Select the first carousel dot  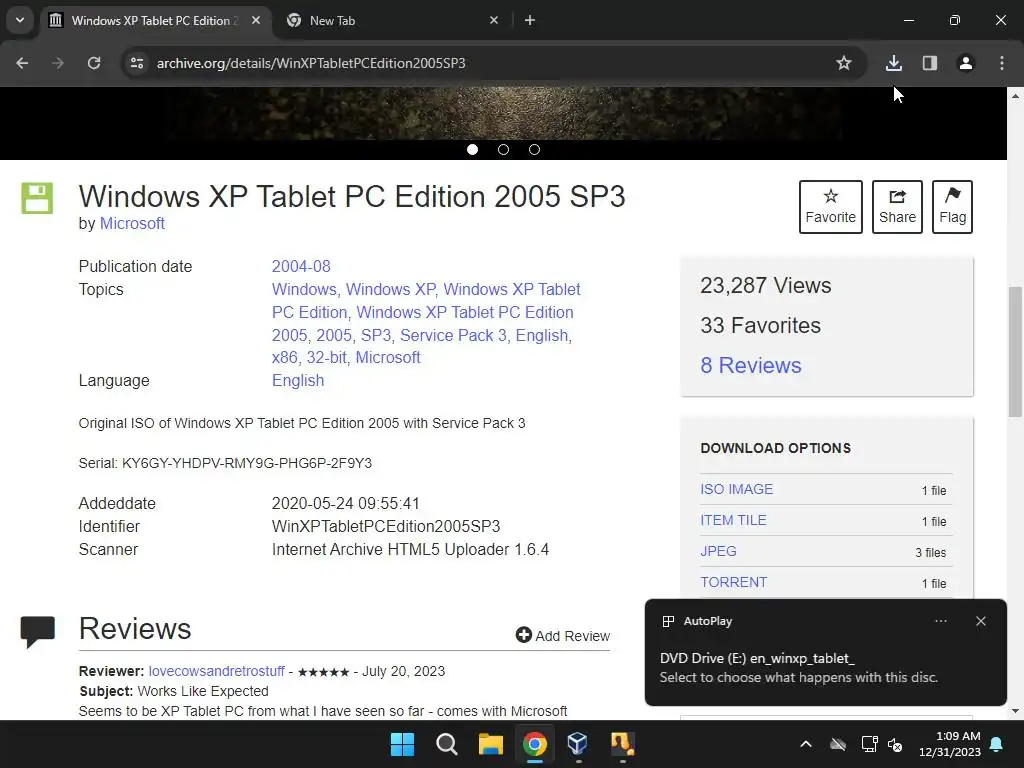pos(472,150)
